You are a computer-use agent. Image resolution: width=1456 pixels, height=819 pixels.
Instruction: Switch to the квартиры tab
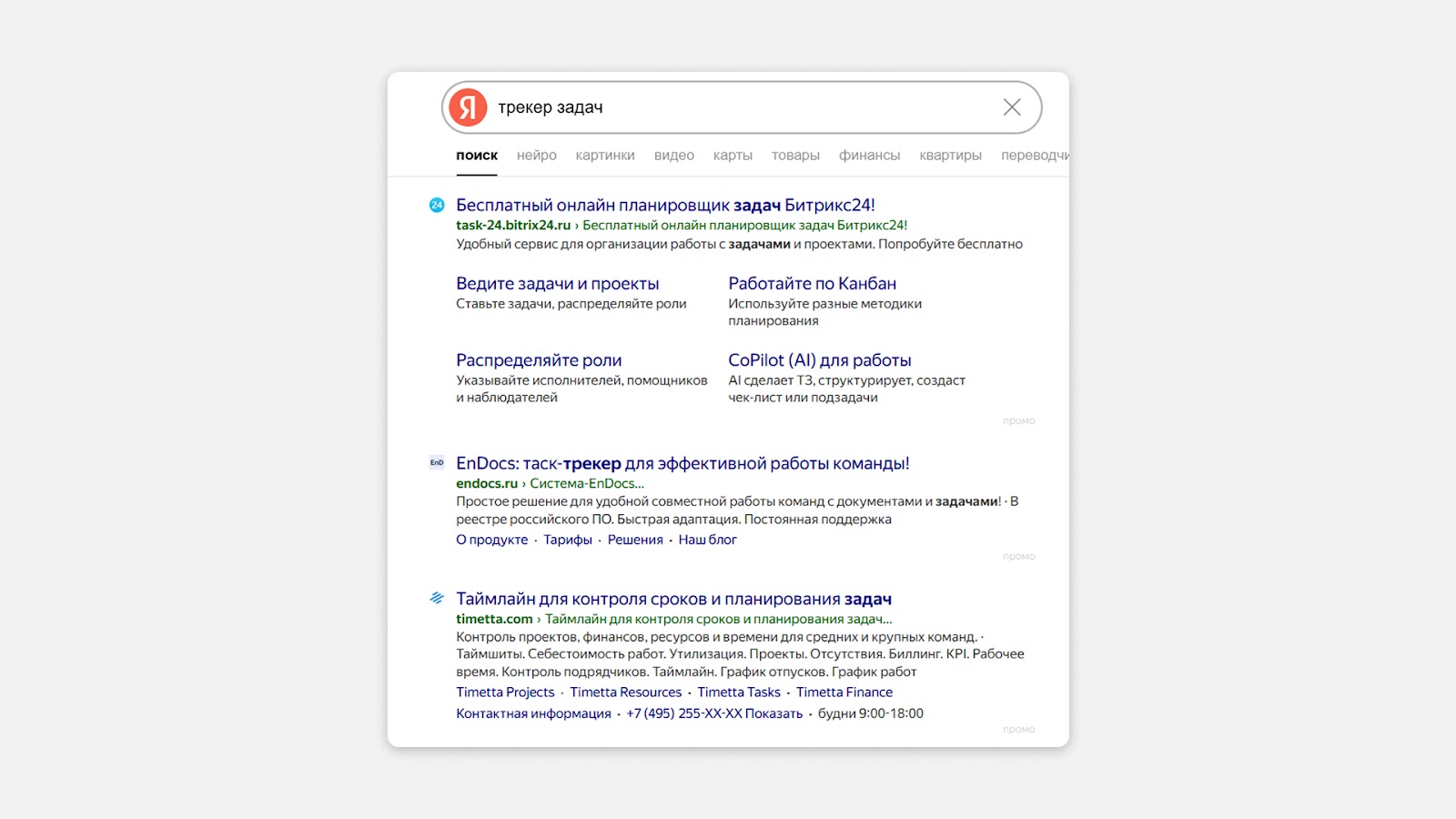click(x=950, y=156)
